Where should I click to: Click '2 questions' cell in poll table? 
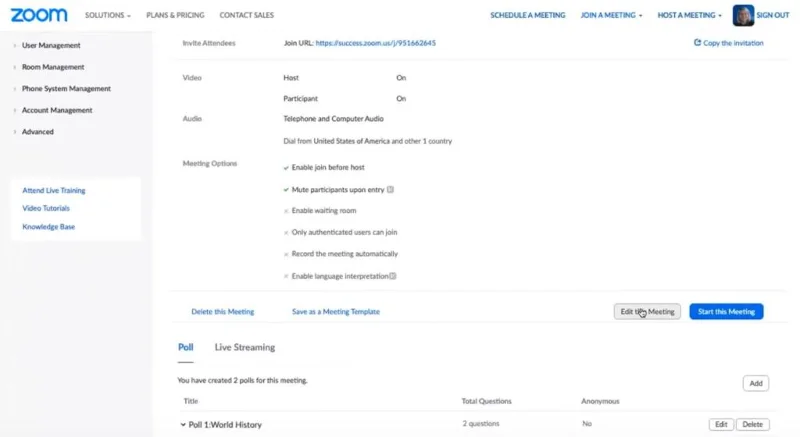click(481, 424)
